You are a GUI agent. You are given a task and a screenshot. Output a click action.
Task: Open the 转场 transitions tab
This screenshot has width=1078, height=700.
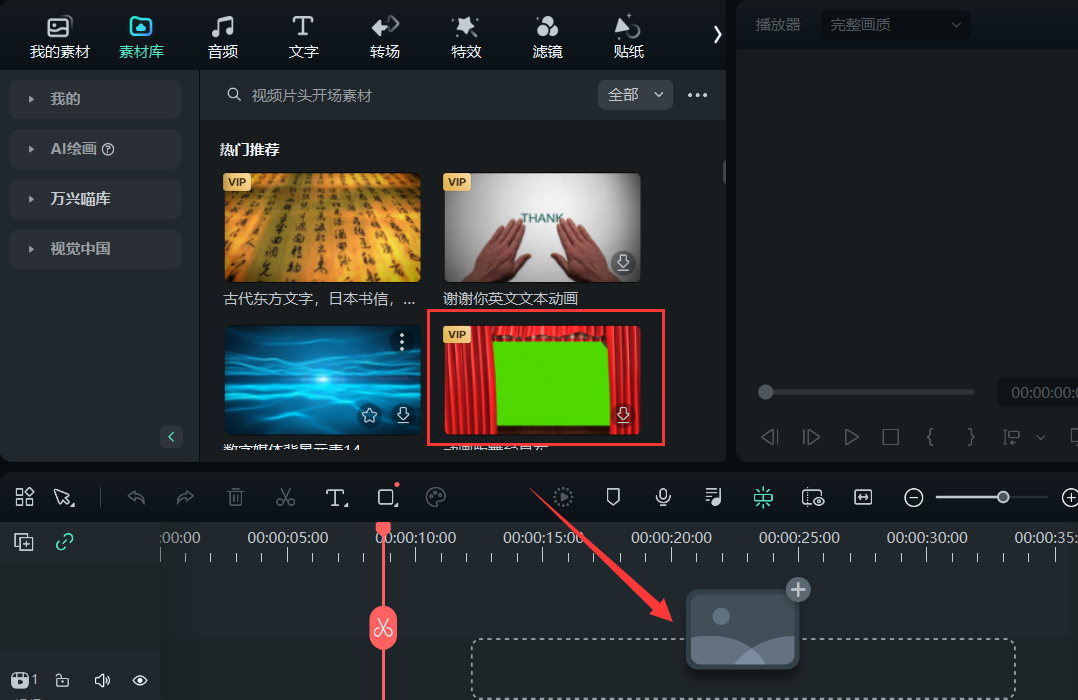(385, 37)
